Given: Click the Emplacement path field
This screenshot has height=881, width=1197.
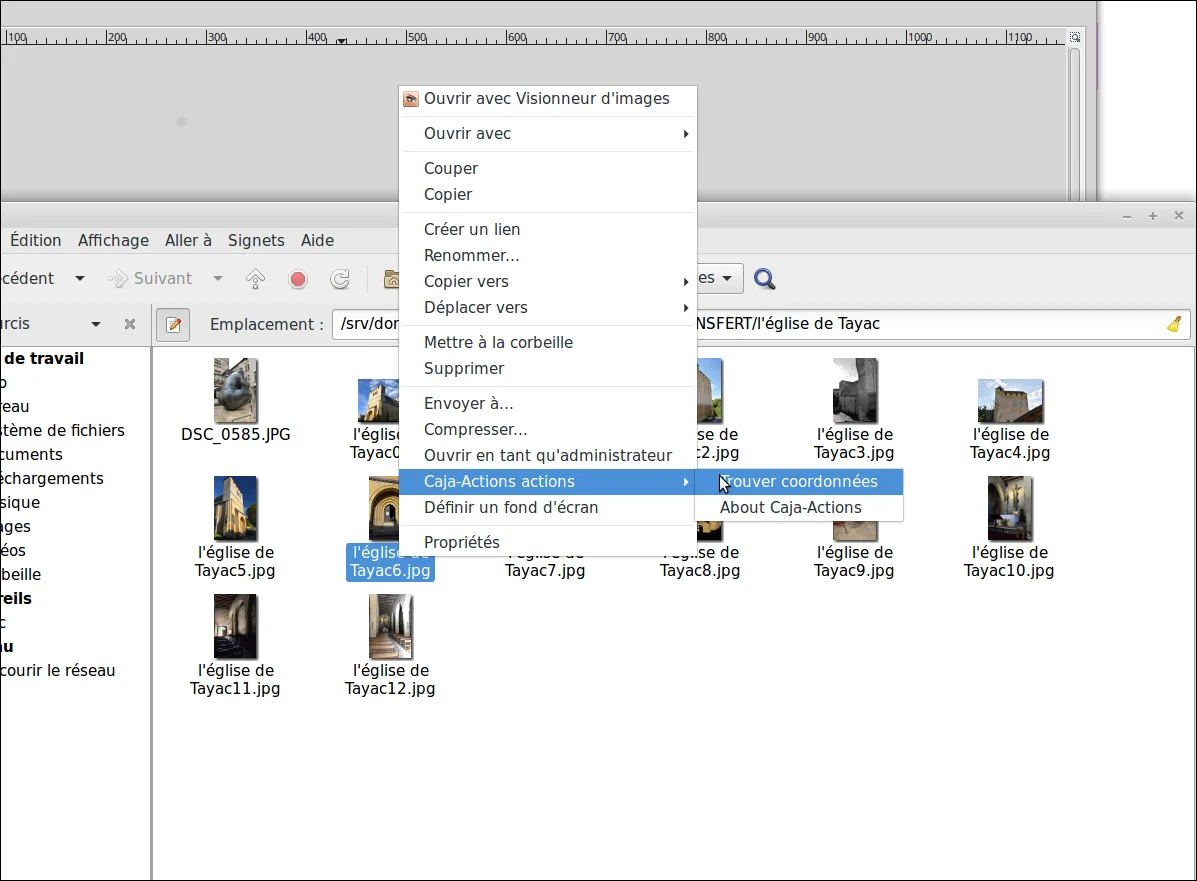Looking at the screenshot, I should tap(760, 324).
